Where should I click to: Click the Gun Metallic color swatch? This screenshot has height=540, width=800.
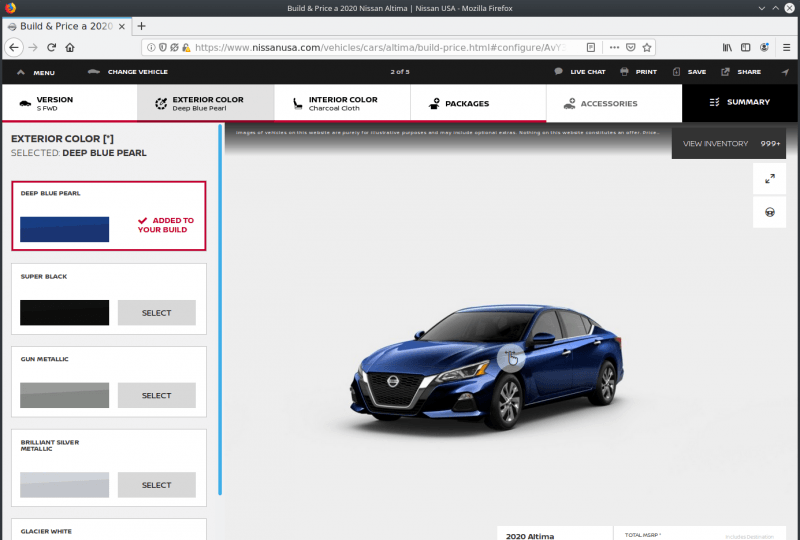pos(64,395)
